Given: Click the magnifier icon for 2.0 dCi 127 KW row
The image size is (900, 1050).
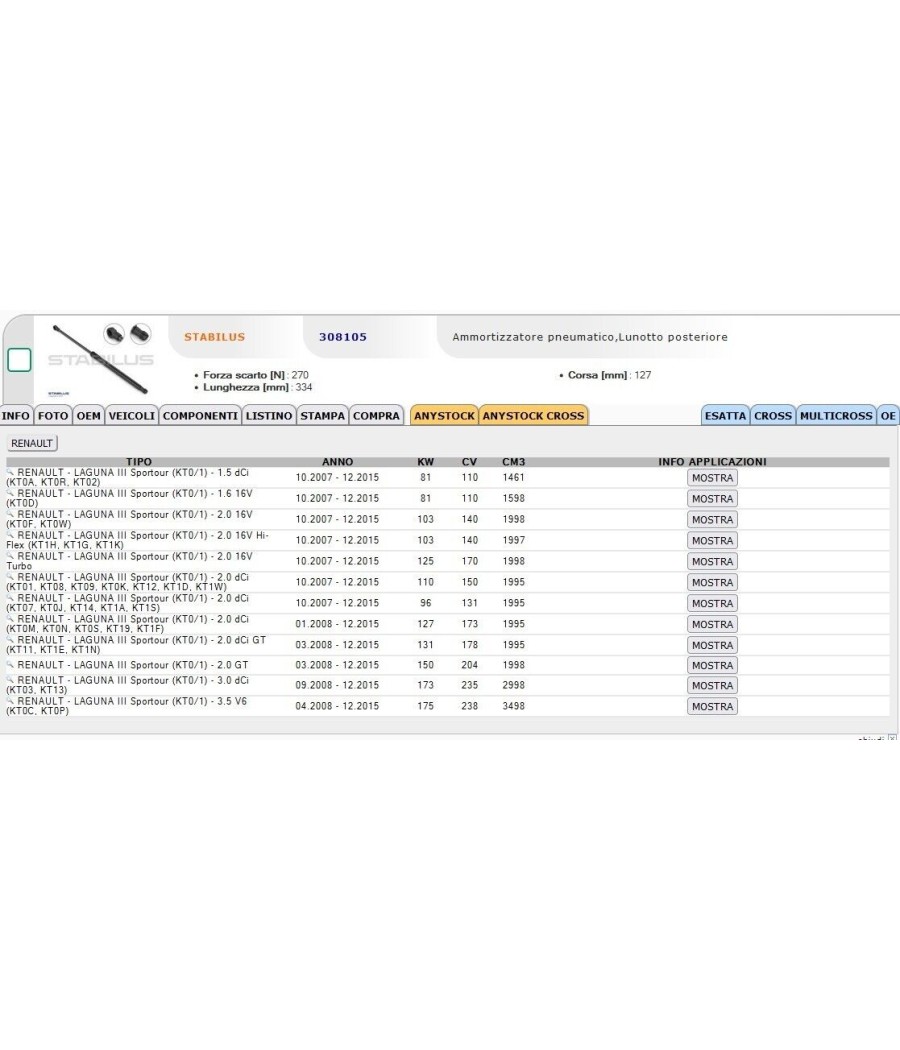Looking at the screenshot, I should coord(10,618).
